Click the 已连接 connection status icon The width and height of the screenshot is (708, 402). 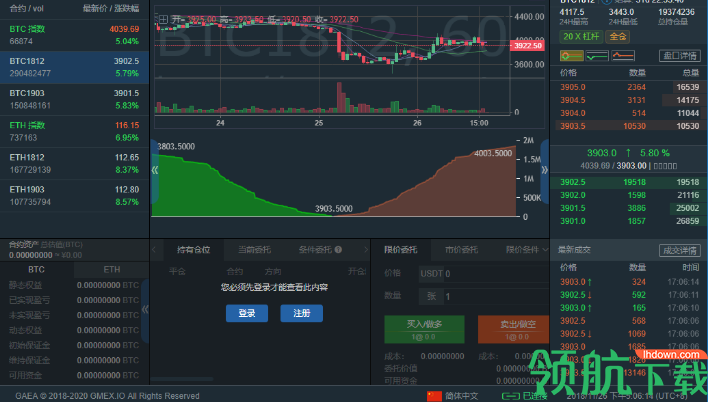(511, 396)
